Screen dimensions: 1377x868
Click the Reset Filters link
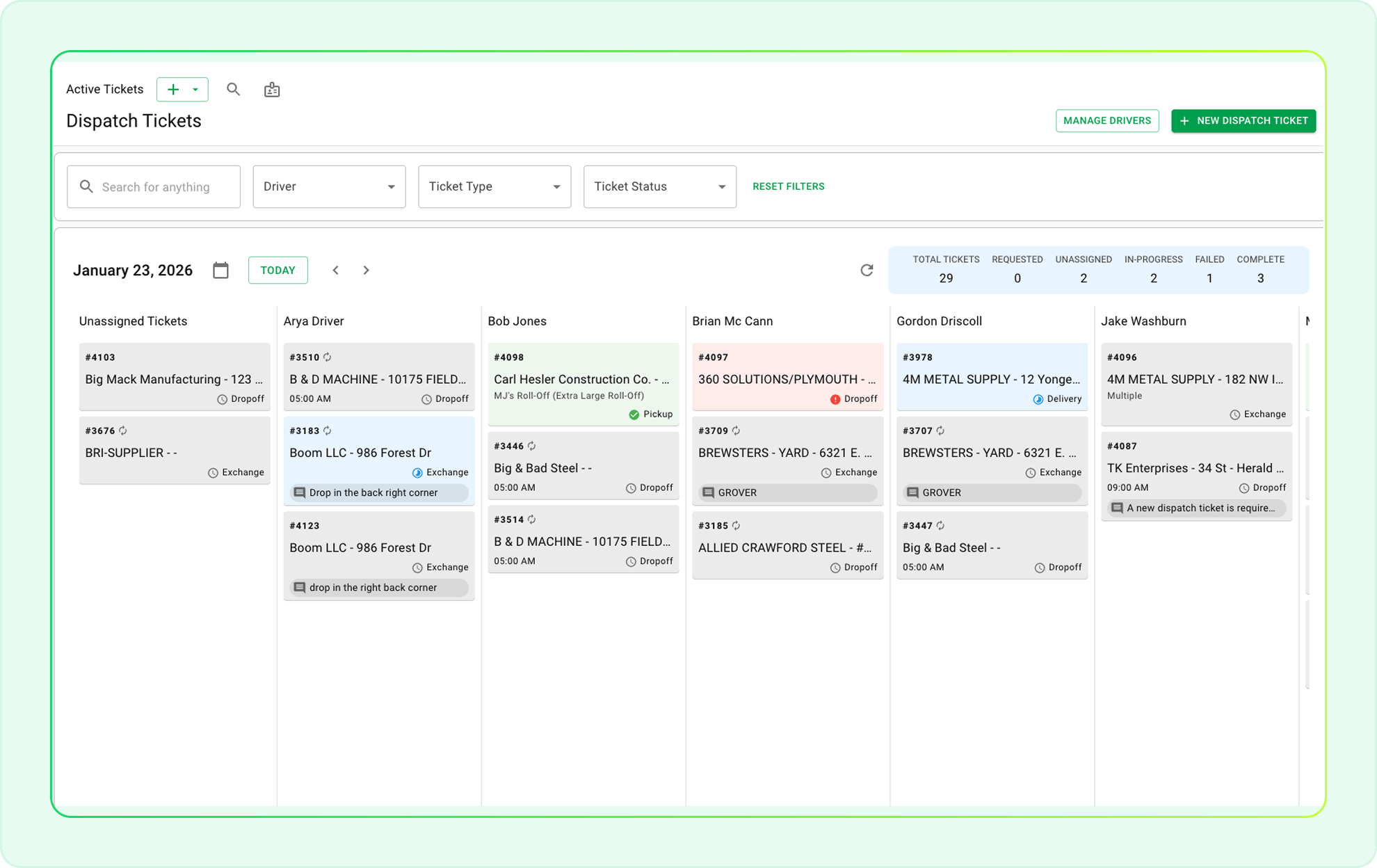pos(788,186)
